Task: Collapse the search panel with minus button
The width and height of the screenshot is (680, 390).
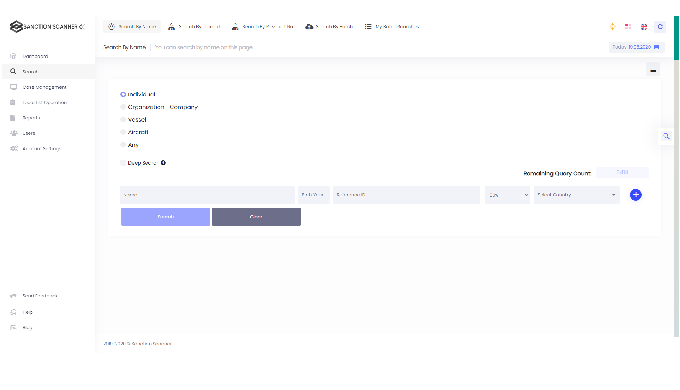Action: click(x=653, y=70)
